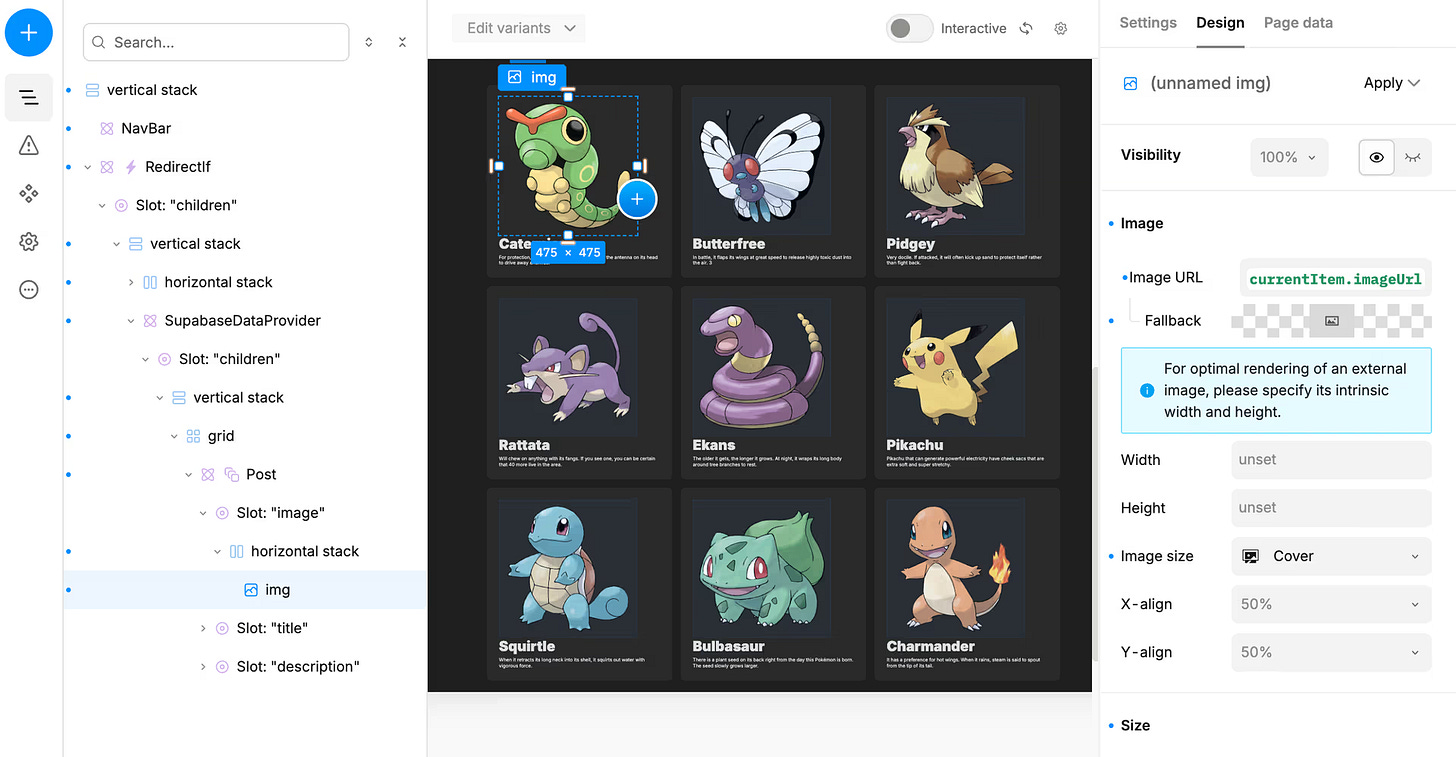This screenshot has height=757, width=1456.
Task: Toggle the Interactive switch
Action: point(909,28)
